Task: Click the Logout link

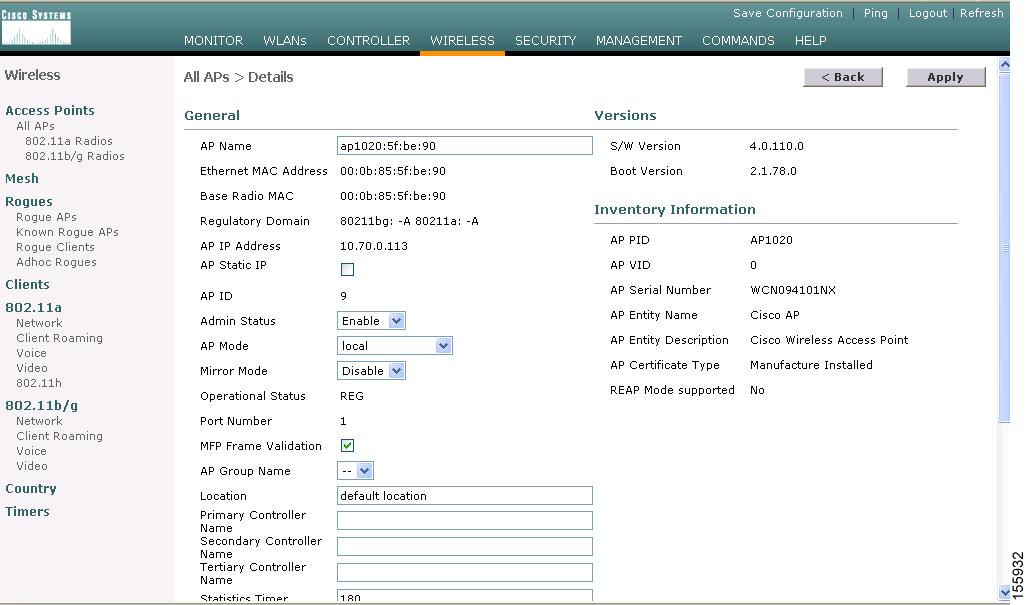Action: [928, 13]
